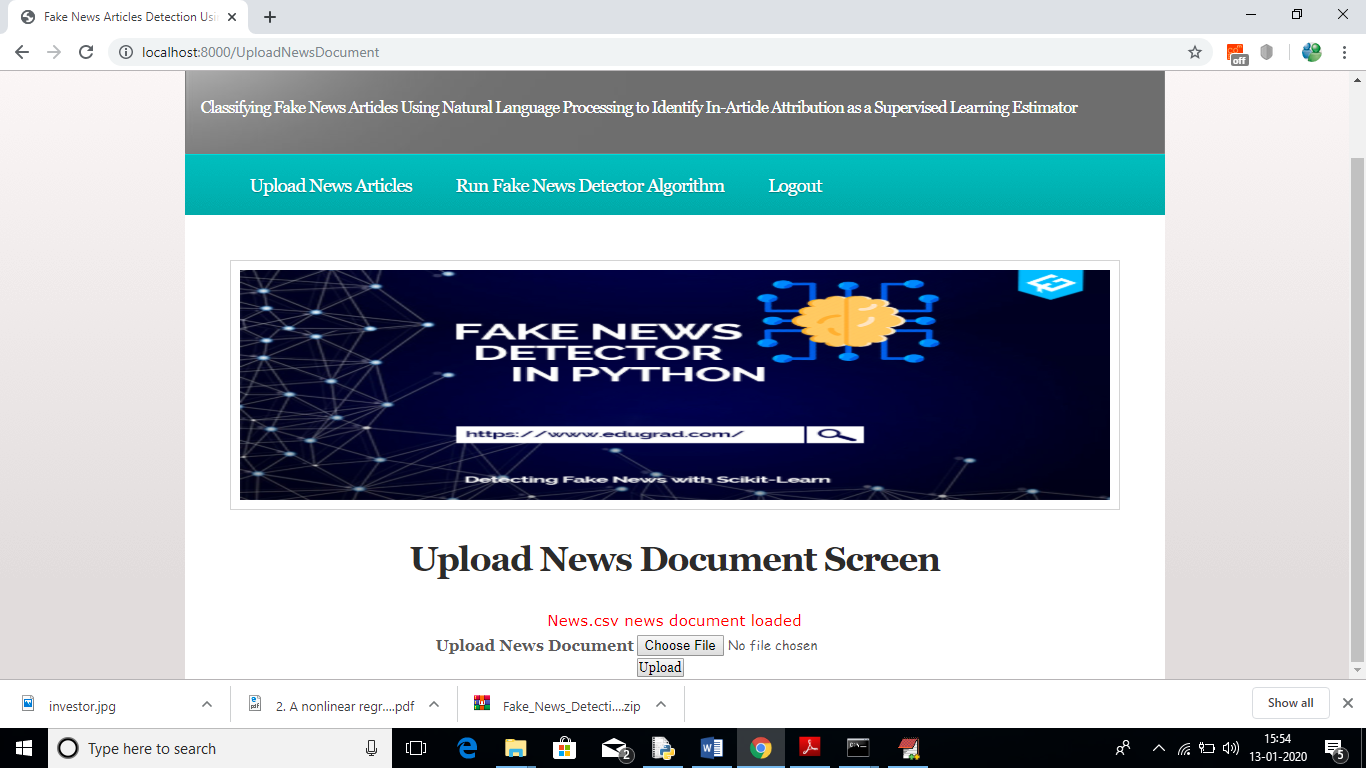1366x768 pixels.
Task: Select the Fake News Articles Detection tab
Action: 128,17
